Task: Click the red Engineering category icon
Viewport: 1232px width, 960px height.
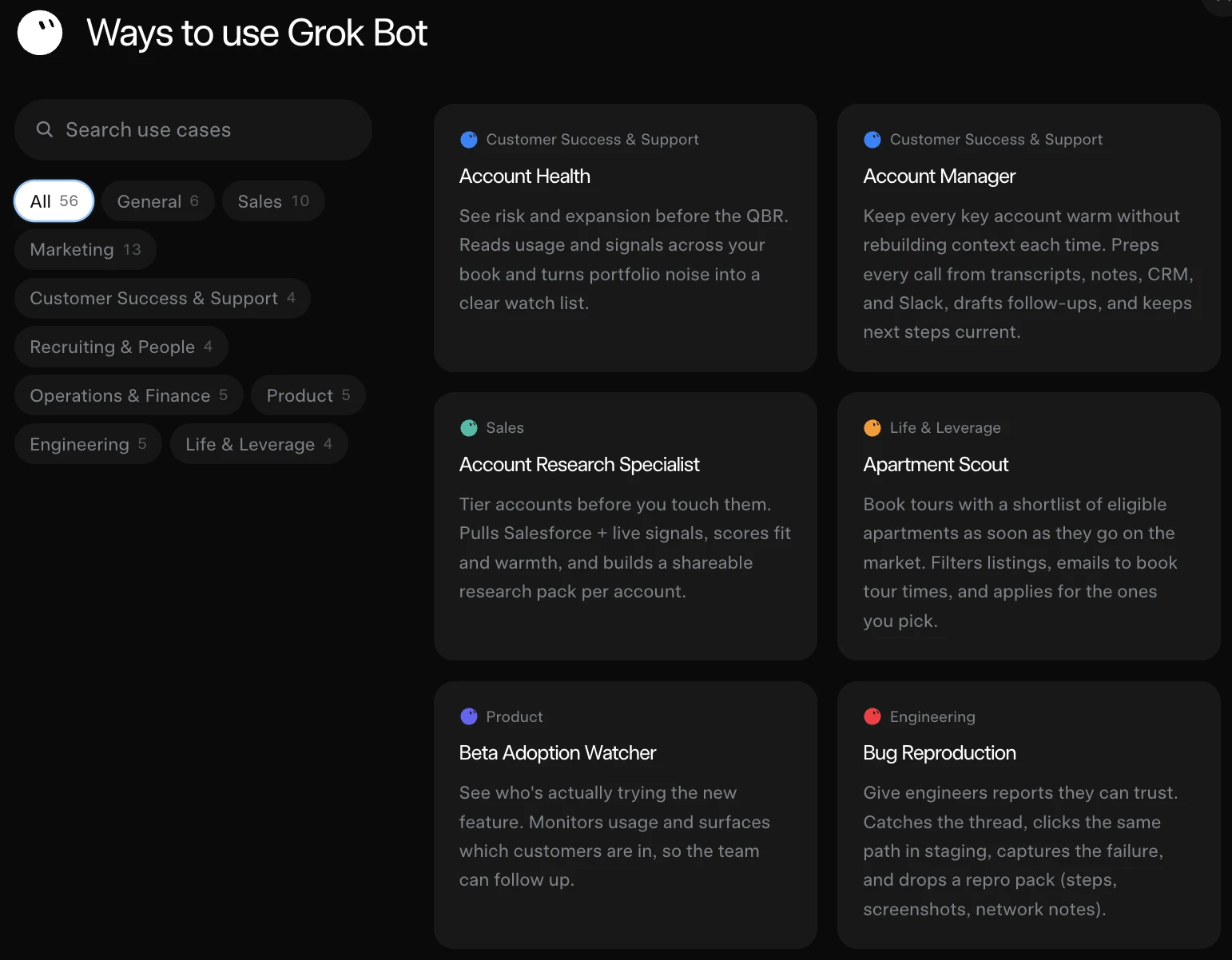Action: tap(872, 716)
